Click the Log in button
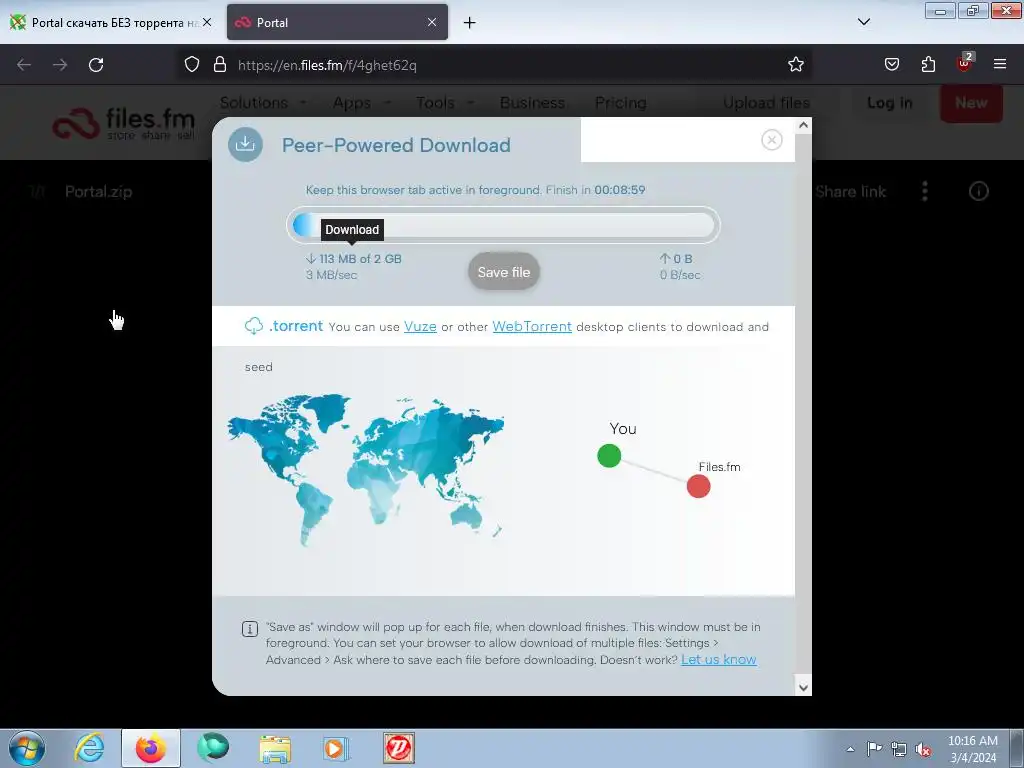 click(x=889, y=103)
